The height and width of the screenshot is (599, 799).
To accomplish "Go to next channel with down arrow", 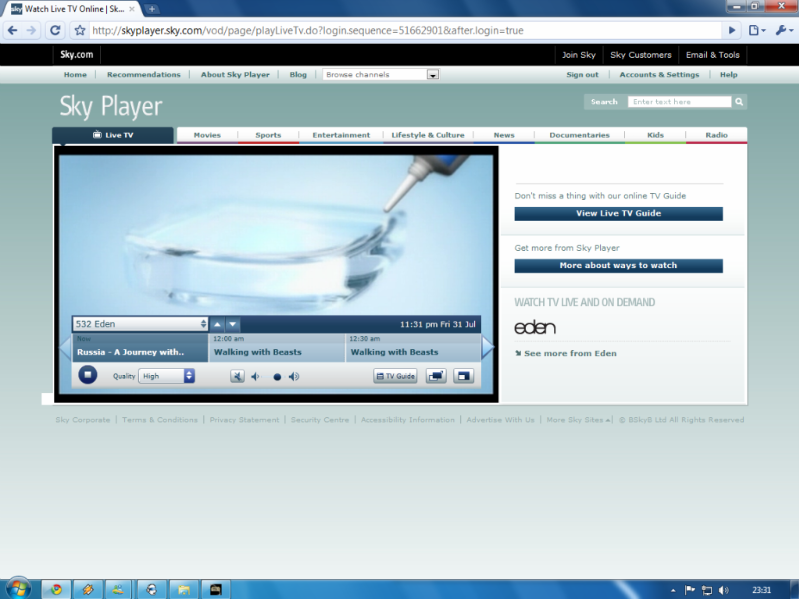I will 233,324.
